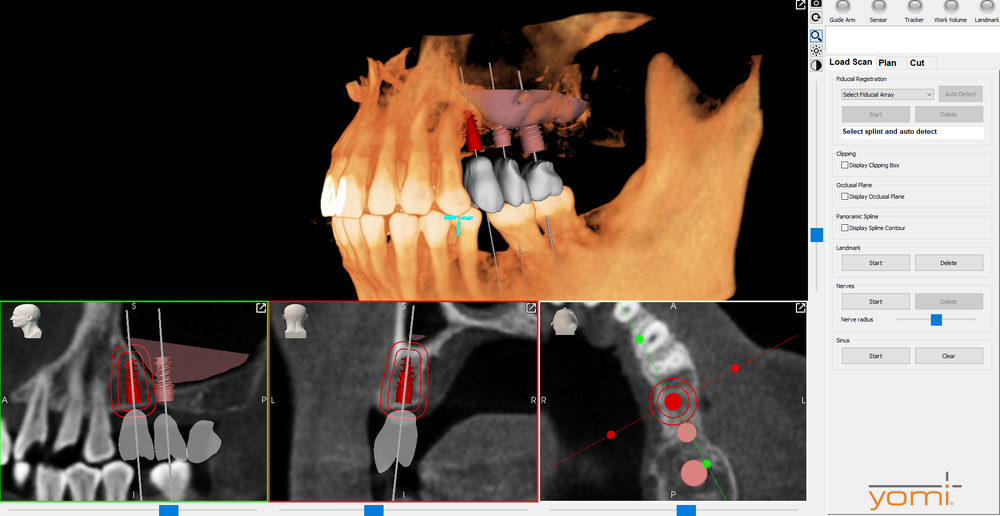
Task: Enable Display Spline Contour checkbox
Action: tap(845, 228)
